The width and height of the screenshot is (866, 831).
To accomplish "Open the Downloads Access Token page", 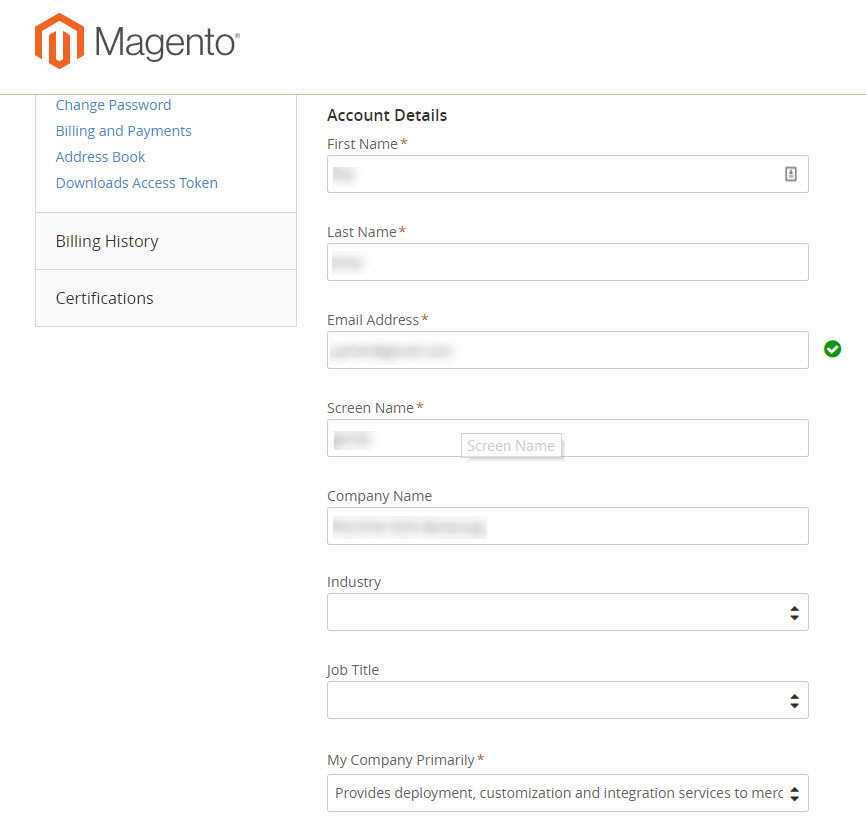I will [x=136, y=183].
